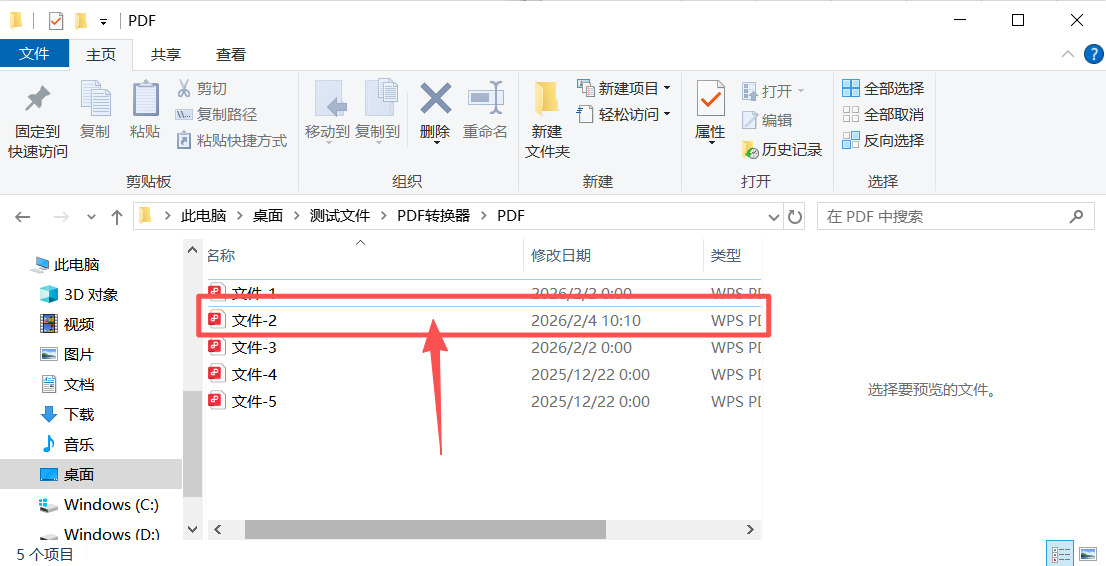Viewport: 1106px width, 566px height.
Task: Open the quick access toolbar customize arrow
Action: [x=104, y=22]
